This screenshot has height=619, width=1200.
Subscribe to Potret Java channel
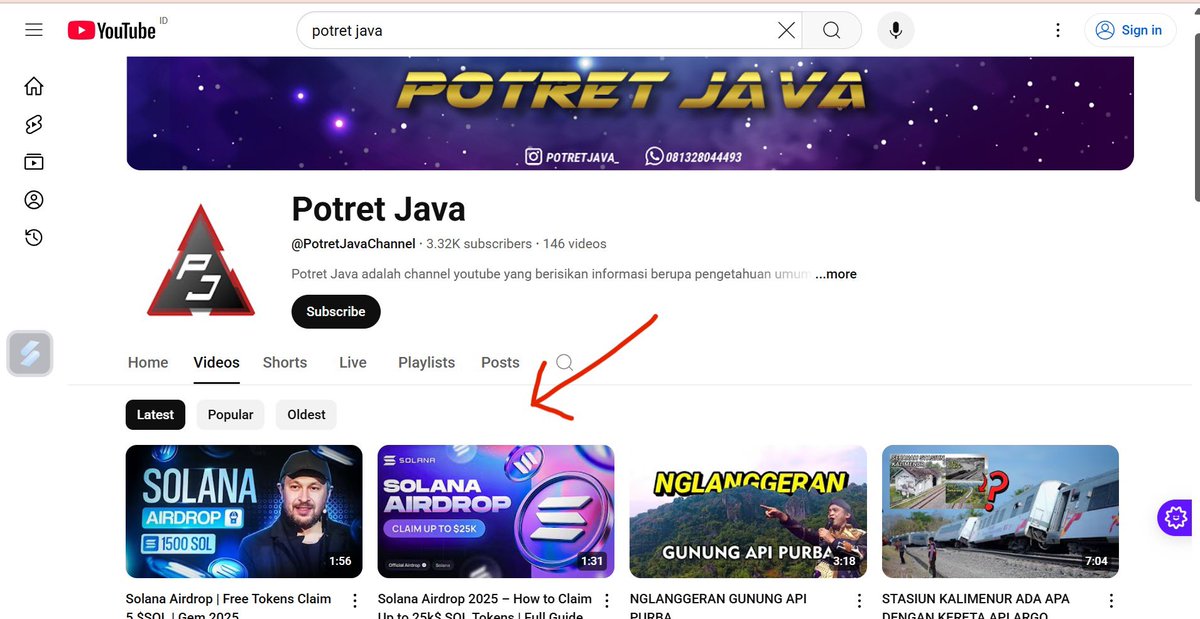pyautogui.click(x=336, y=311)
